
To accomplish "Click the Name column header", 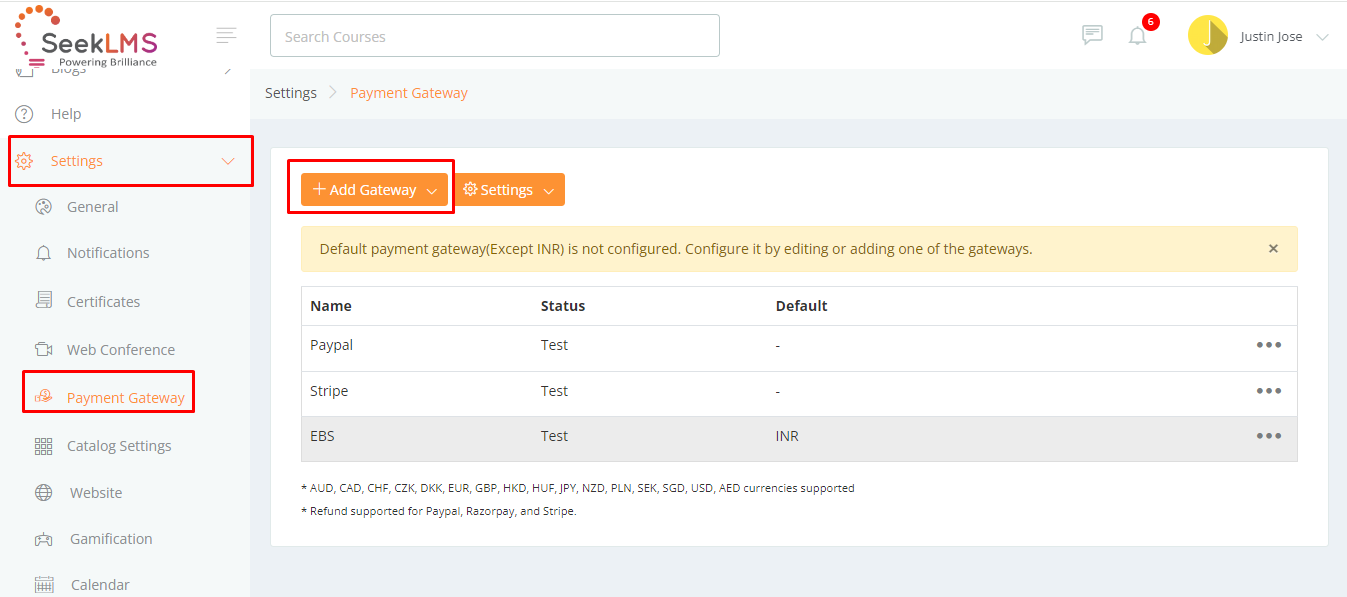I will (x=331, y=306).
